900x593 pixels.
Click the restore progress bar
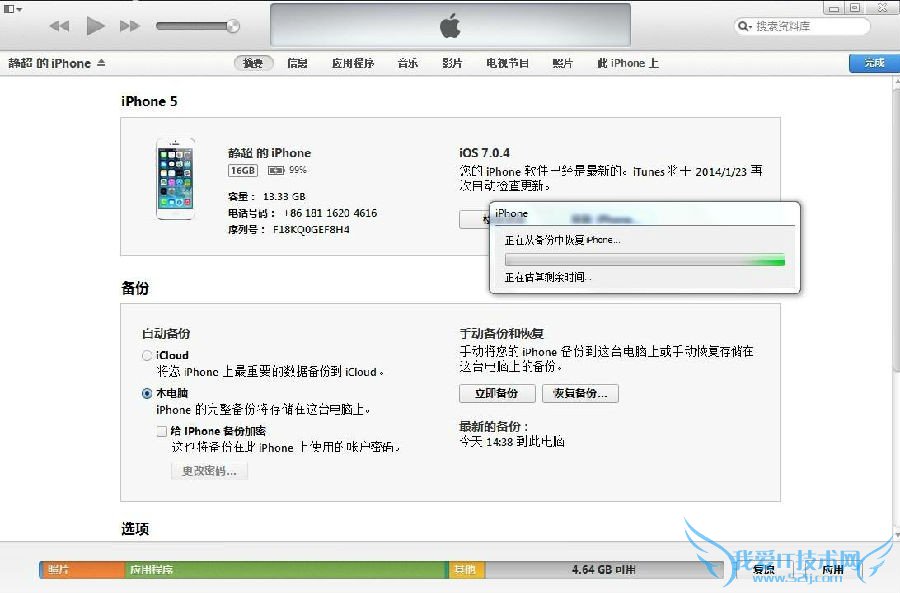tap(645, 260)
